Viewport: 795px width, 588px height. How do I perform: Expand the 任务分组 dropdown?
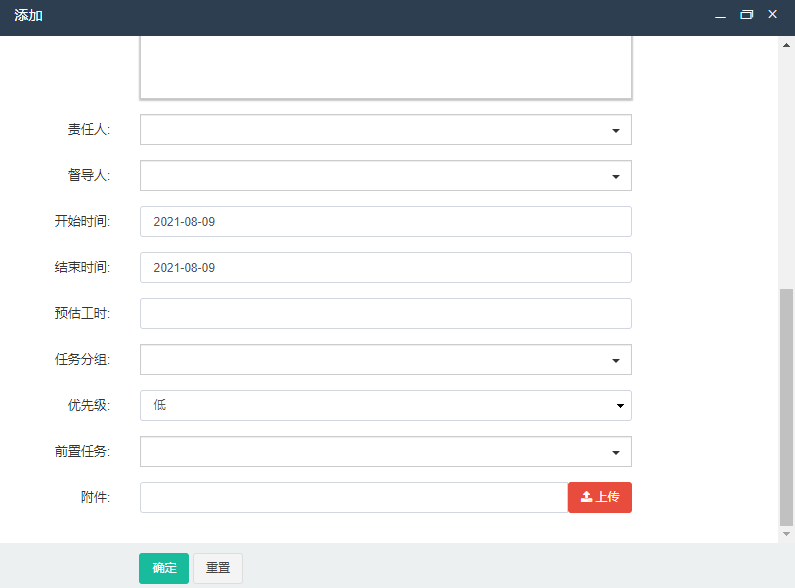tap(386, 360)
